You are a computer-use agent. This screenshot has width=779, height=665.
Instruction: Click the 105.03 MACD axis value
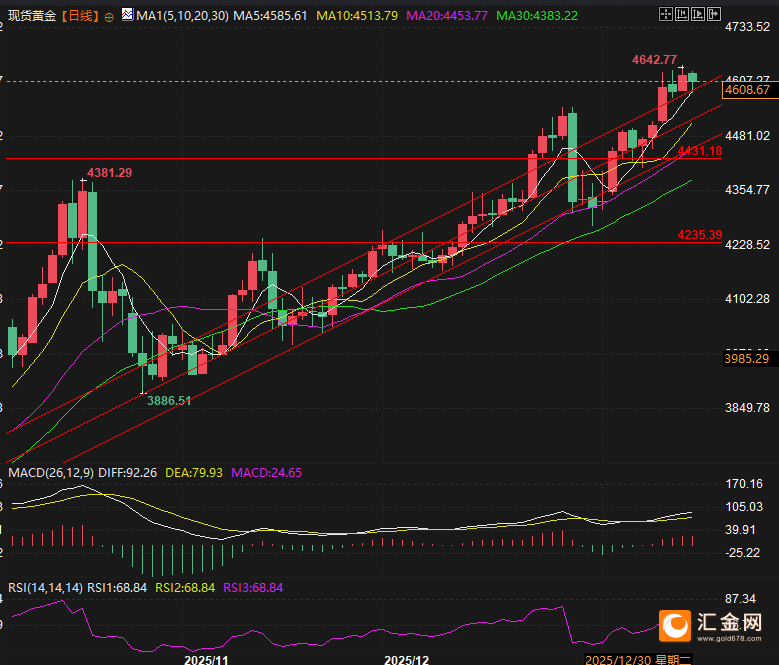[x=744, y=507]
